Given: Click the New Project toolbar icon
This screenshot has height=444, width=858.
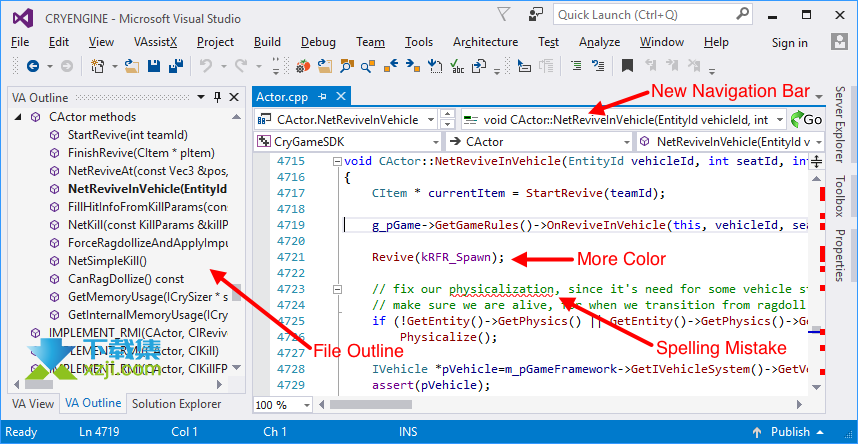Looking at the screenshot, I should (x=97, y=66).
